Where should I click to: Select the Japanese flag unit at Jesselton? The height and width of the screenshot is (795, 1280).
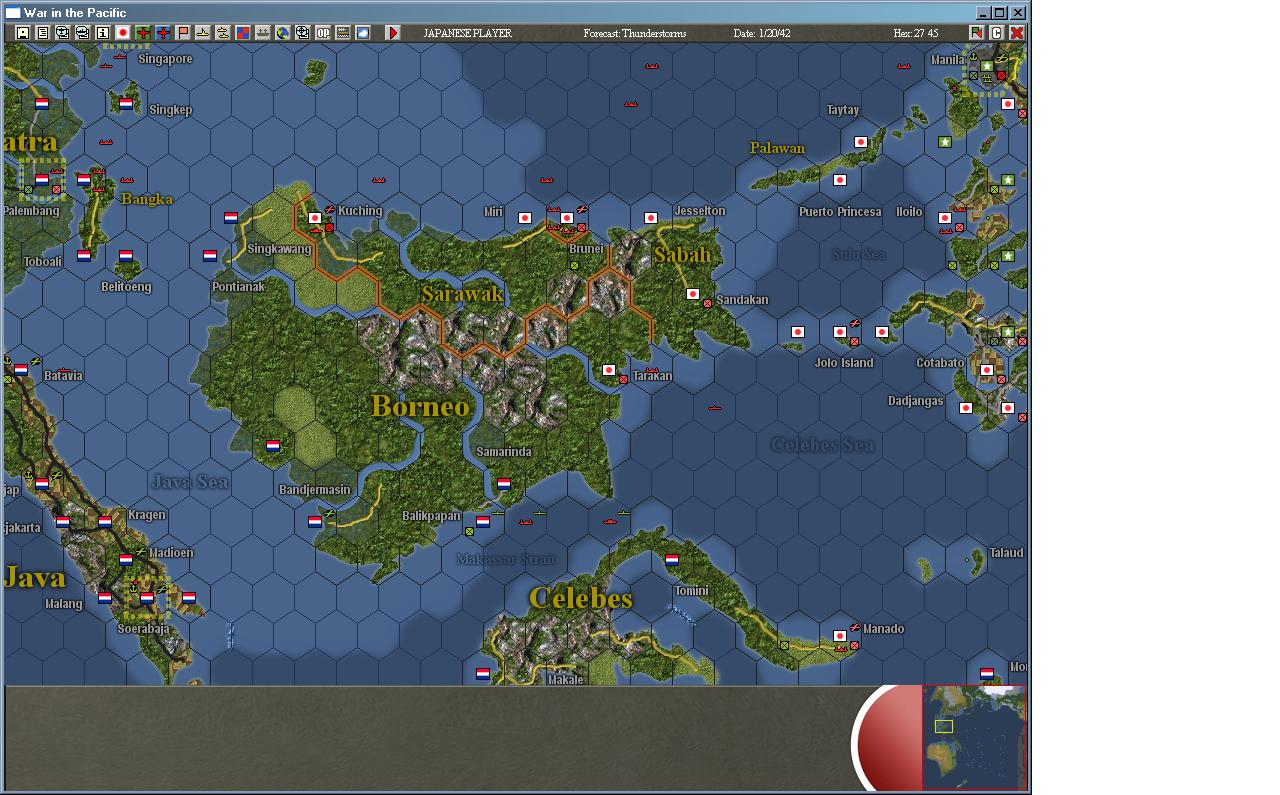pos(651,218)
